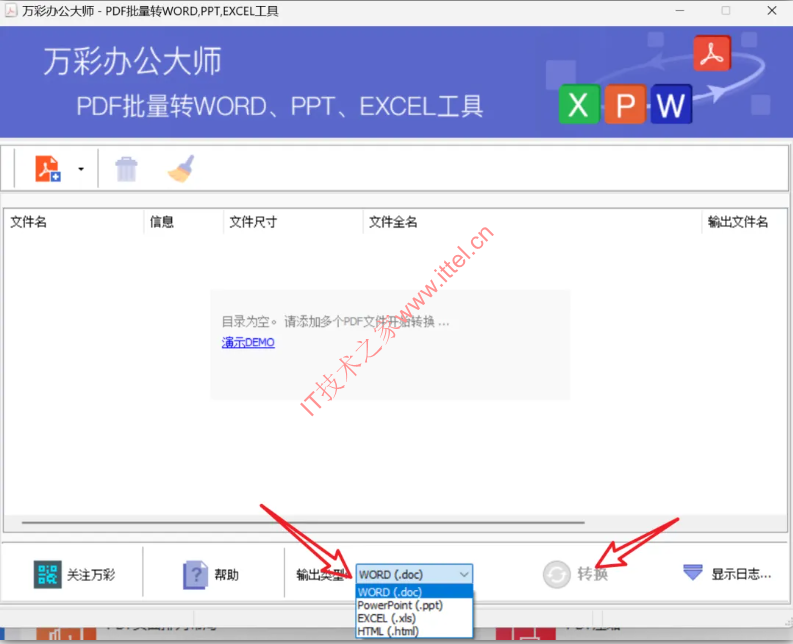The height and width of the screenshot is (644, 793).
Task: Click the horizontal scrollbar in file list
Action: coord(303,522)
